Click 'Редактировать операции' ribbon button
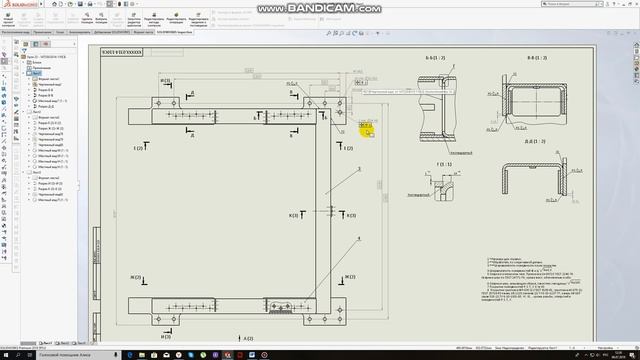The image size is (640, 360). (x=176, y=19)
